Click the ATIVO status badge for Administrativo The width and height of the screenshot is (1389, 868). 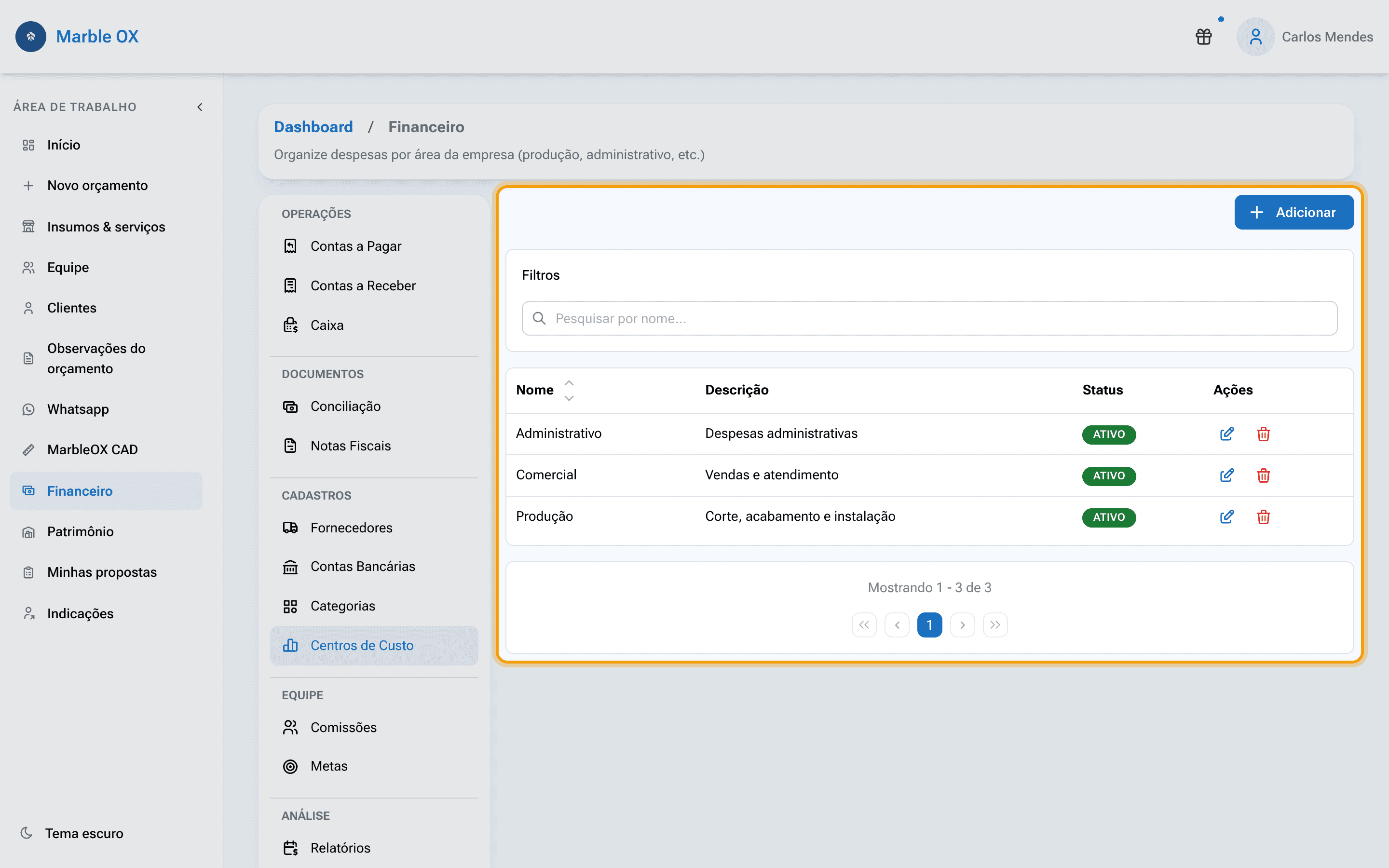point(1109,434)
